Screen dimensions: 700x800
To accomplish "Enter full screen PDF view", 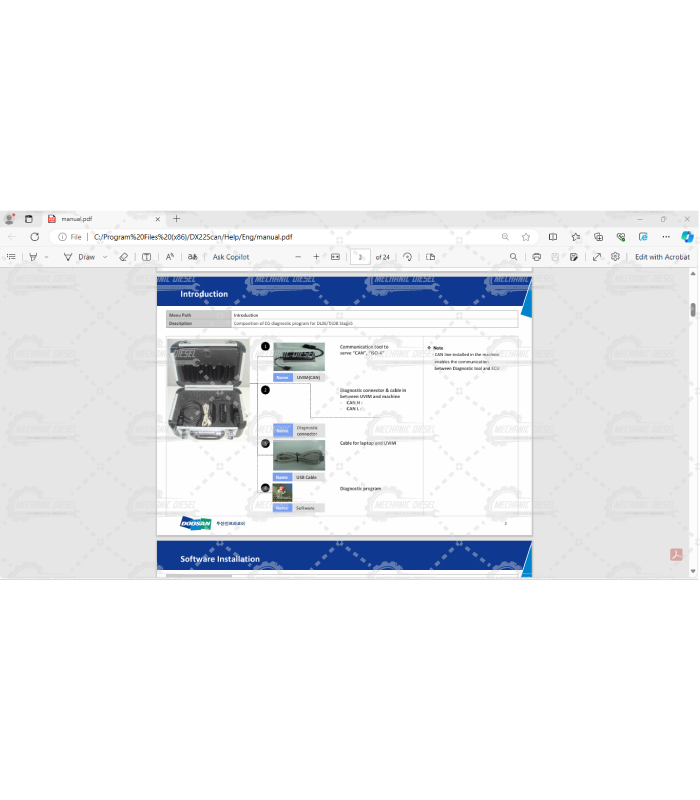I will click(597, 257).
